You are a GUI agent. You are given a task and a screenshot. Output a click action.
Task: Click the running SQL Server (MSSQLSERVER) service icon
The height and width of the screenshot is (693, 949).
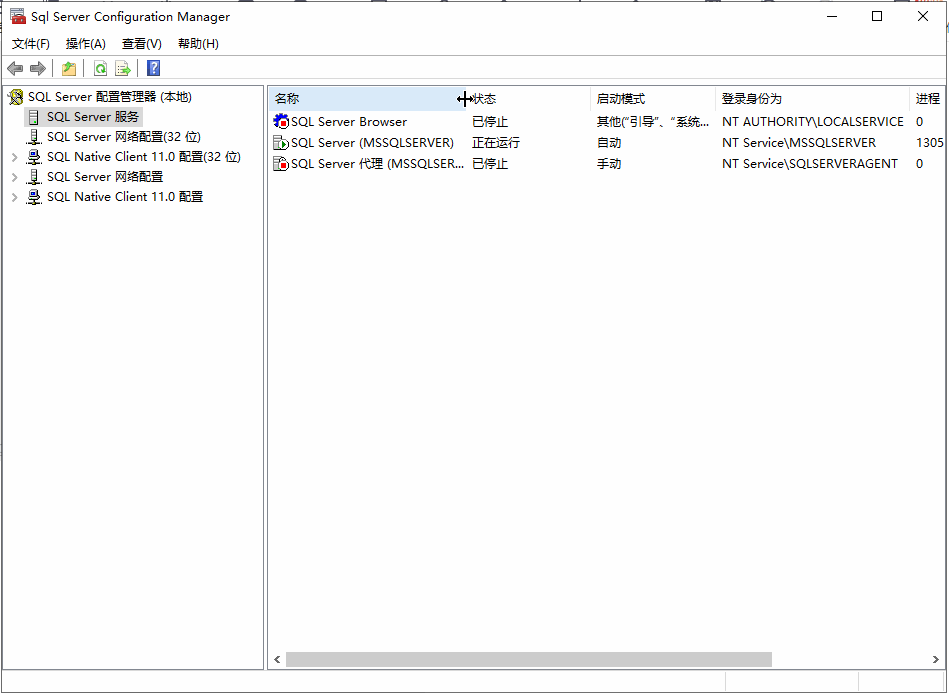click(281, 143)
